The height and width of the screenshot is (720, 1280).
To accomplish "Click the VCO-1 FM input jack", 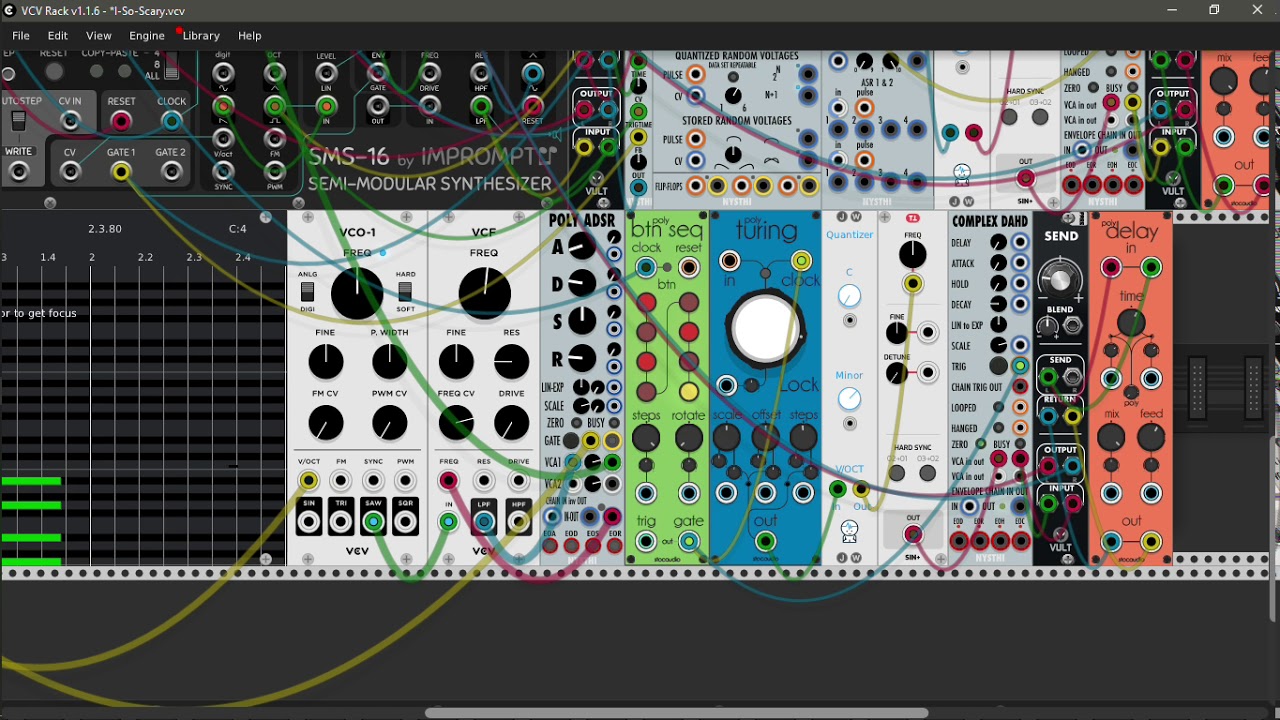I will 341,482.
